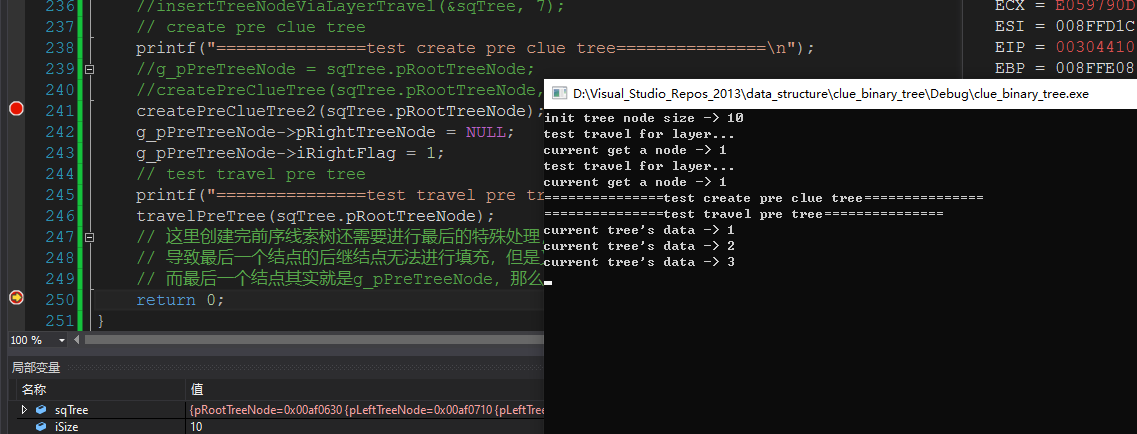Open the 100 % zoom dropdown
Image resolution: width=1137 pixels, height=434 pixels.
click(62, 341)
